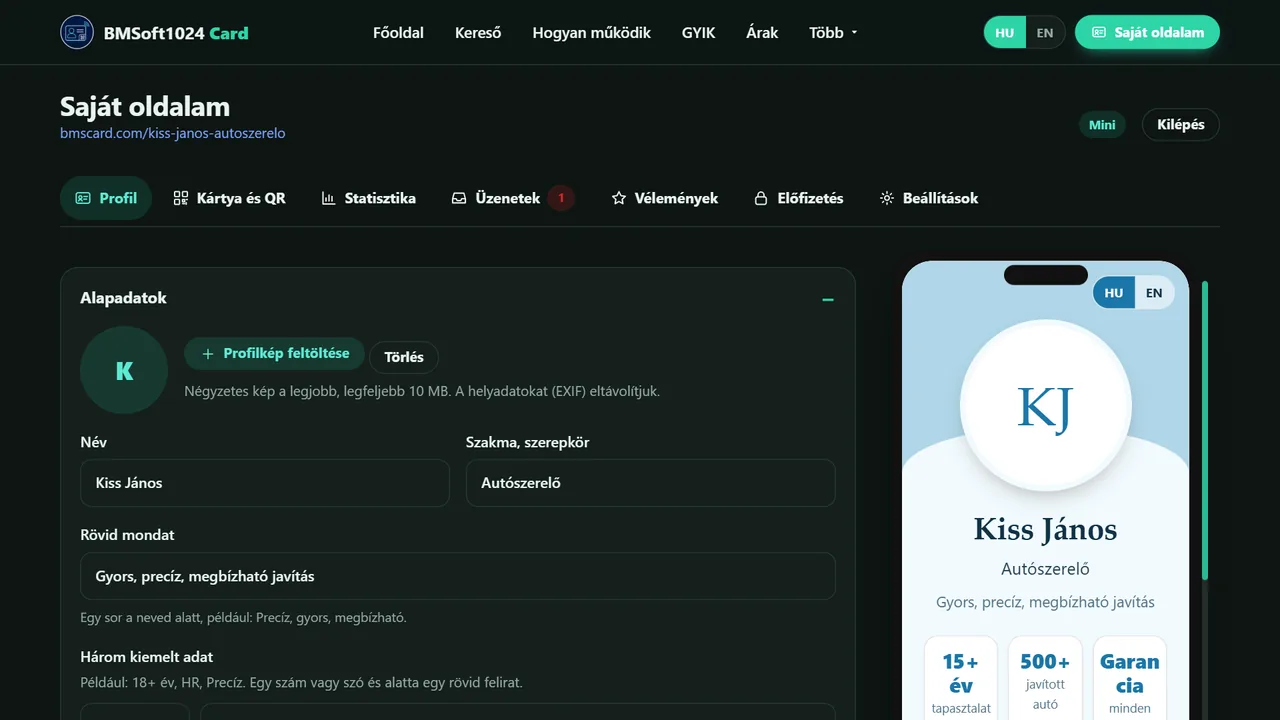Collapse the Alapadatok section
The width and height of the screenshot is (1280, 720).
coord(828,299)
